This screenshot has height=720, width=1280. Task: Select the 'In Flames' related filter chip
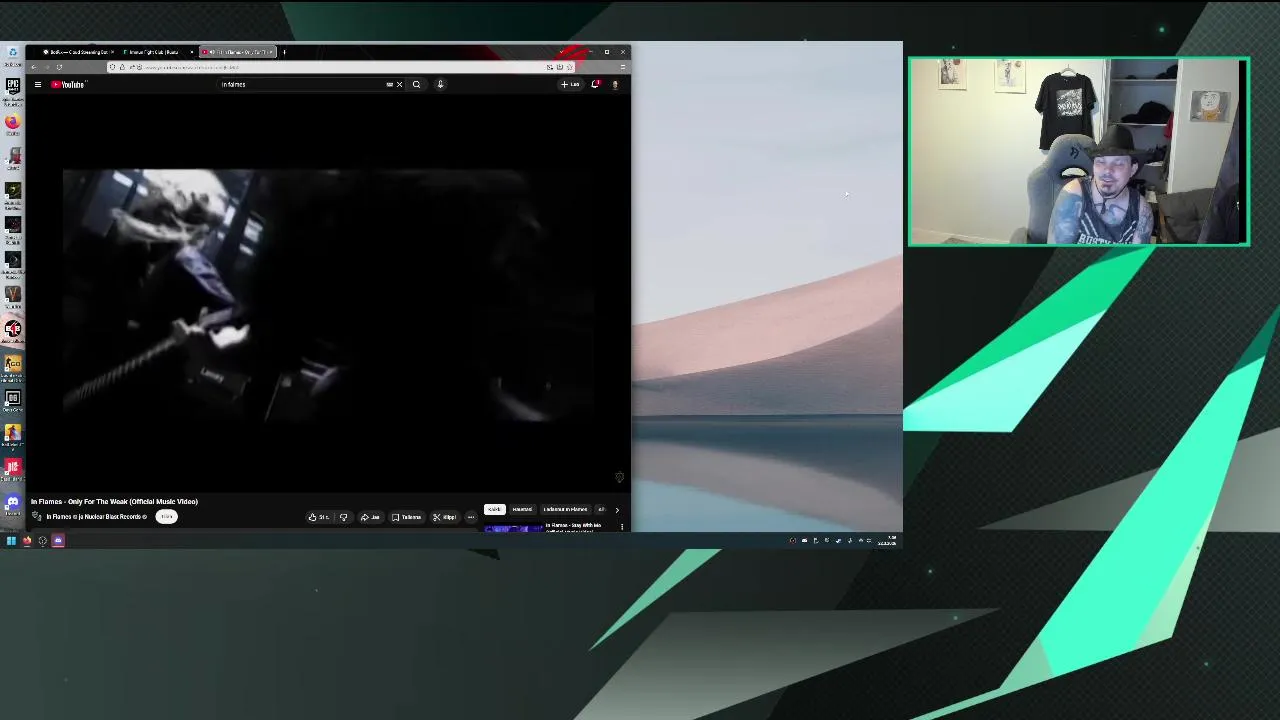point(565,510)
